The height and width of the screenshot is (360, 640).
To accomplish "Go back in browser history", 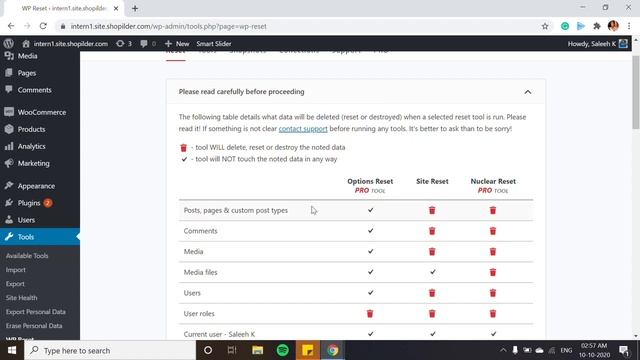I will [11, 26].
